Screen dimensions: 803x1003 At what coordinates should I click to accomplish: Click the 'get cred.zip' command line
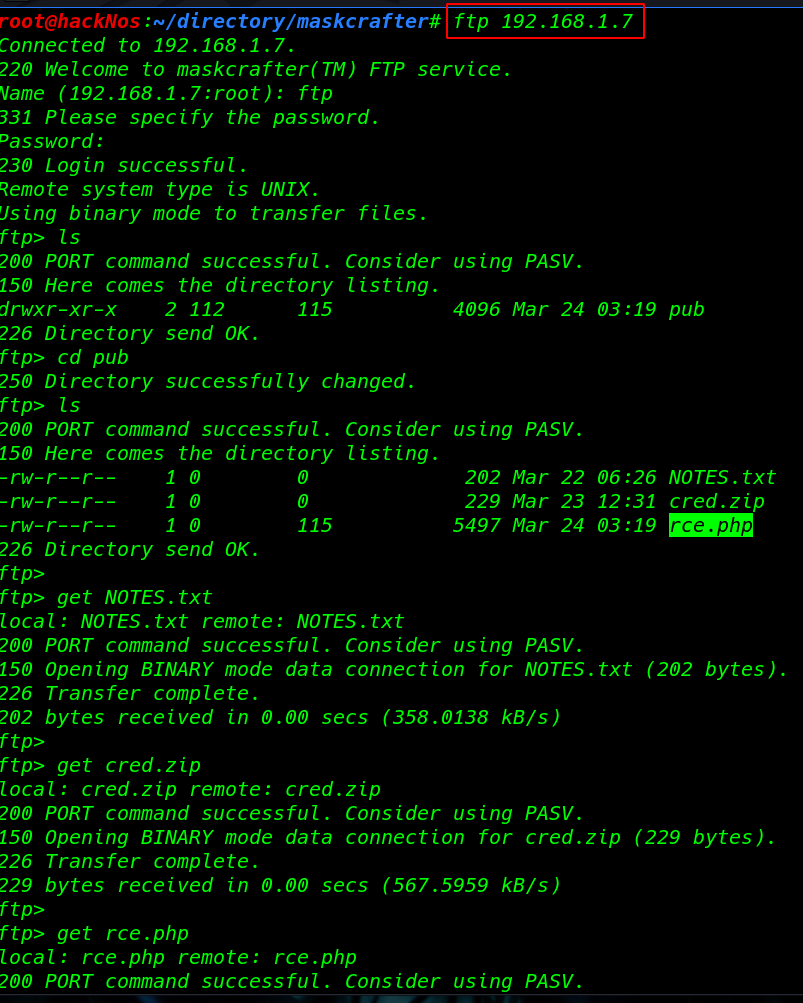tap(100, 766)
